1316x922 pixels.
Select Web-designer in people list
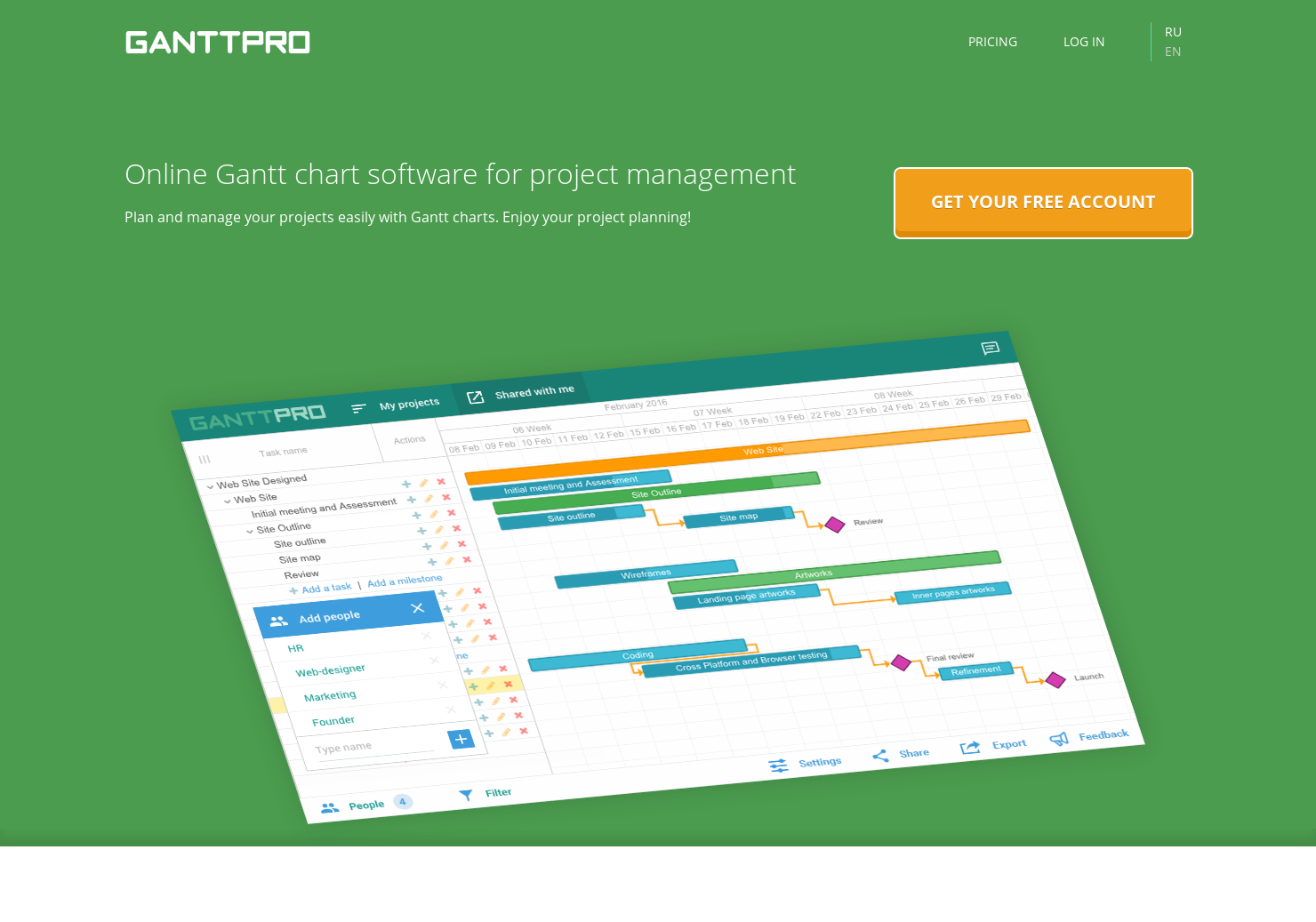[x=330, y=670]
